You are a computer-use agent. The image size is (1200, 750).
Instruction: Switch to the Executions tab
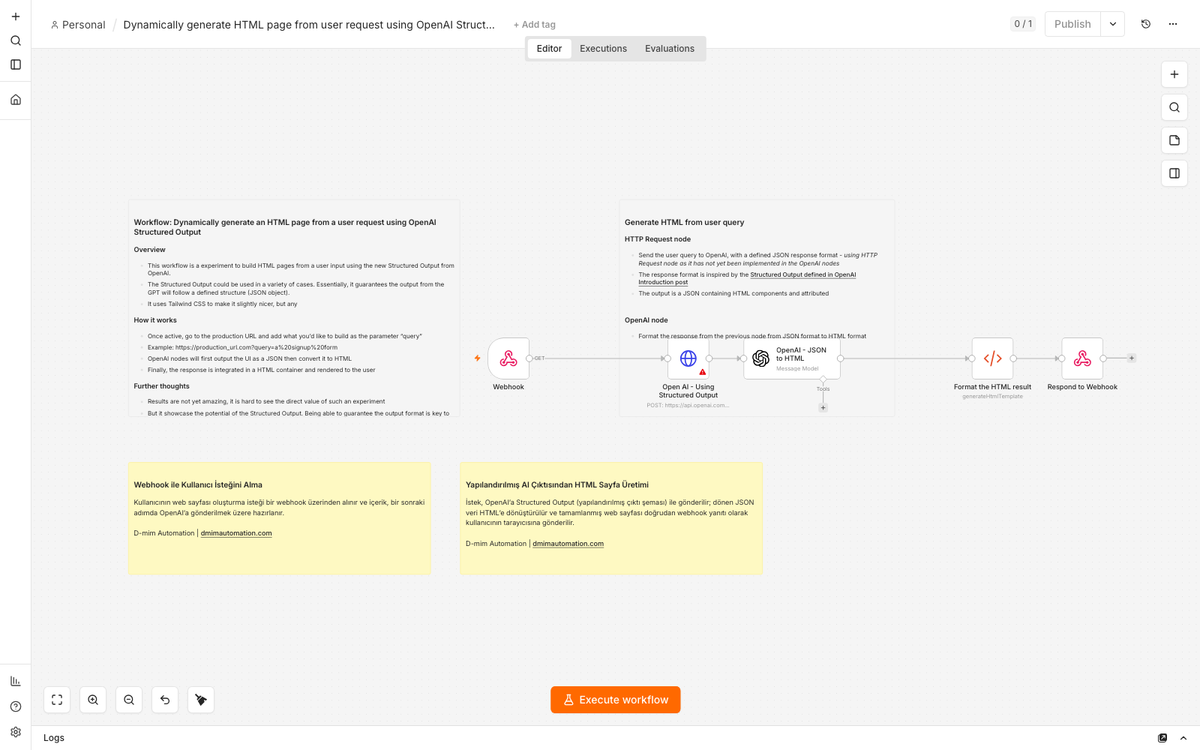tap(603, 48)
